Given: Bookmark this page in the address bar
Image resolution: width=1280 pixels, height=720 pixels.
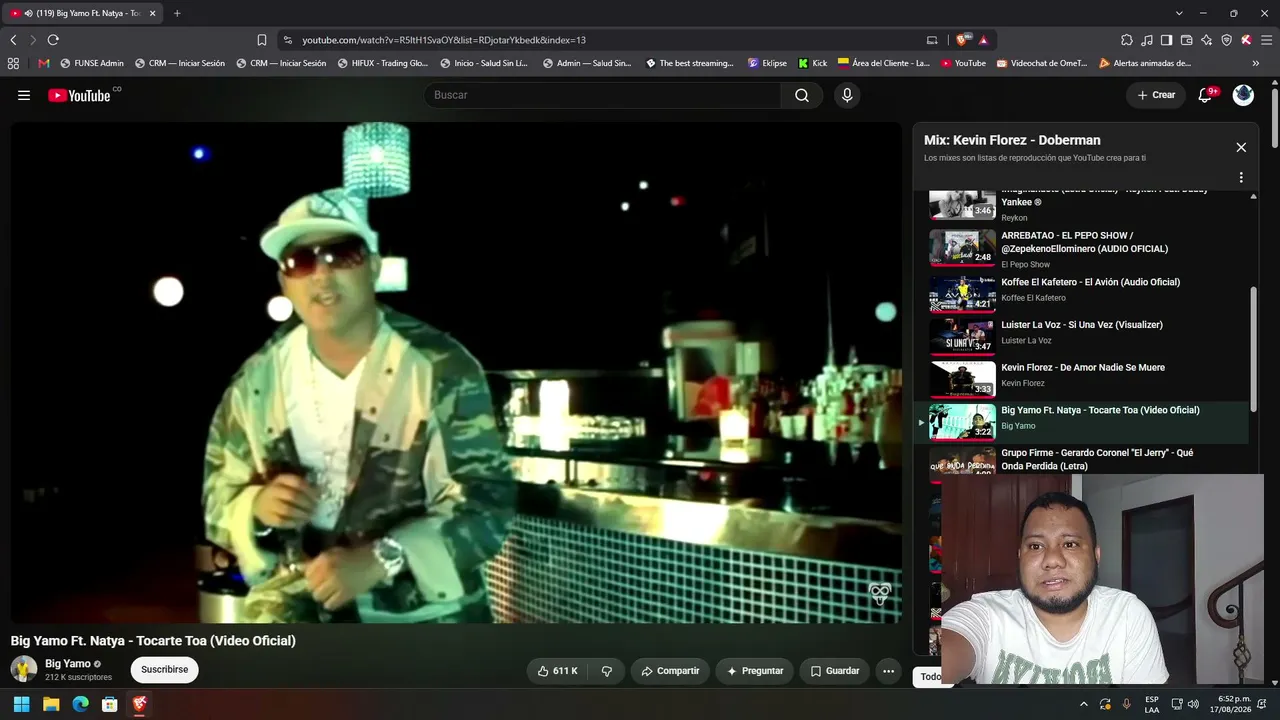Looking at the screenshot, I should pos(262,40).
